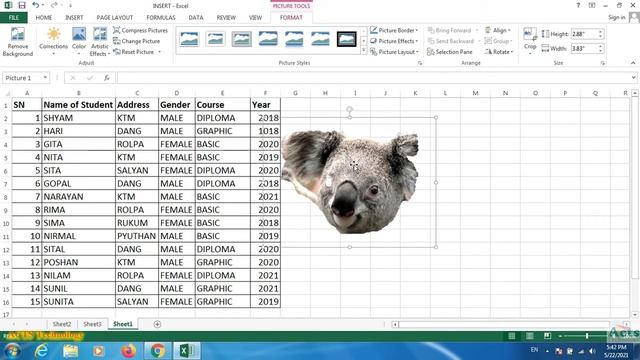Add a new sheet
The image size is (640, 360).
tap(157, 324)
